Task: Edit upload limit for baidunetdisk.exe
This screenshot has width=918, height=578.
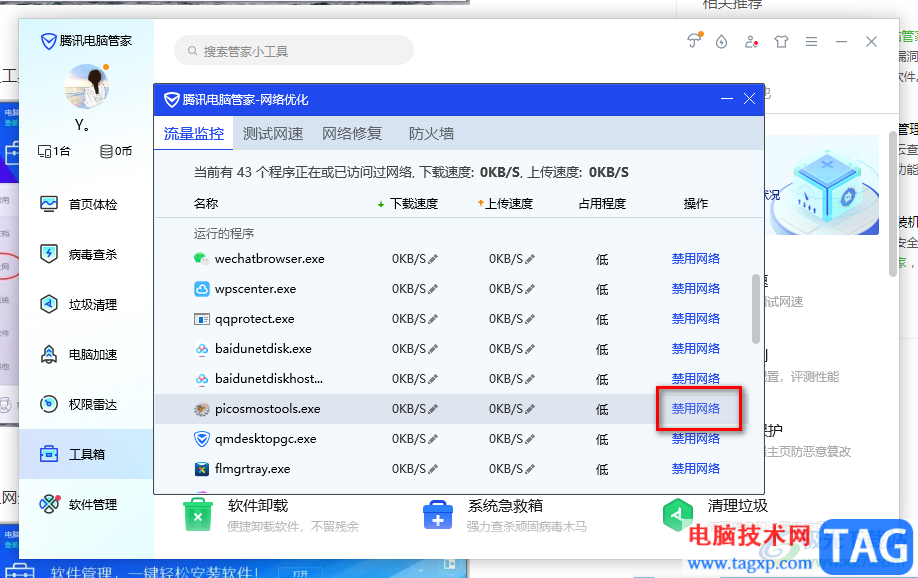Action: [530, 349]
